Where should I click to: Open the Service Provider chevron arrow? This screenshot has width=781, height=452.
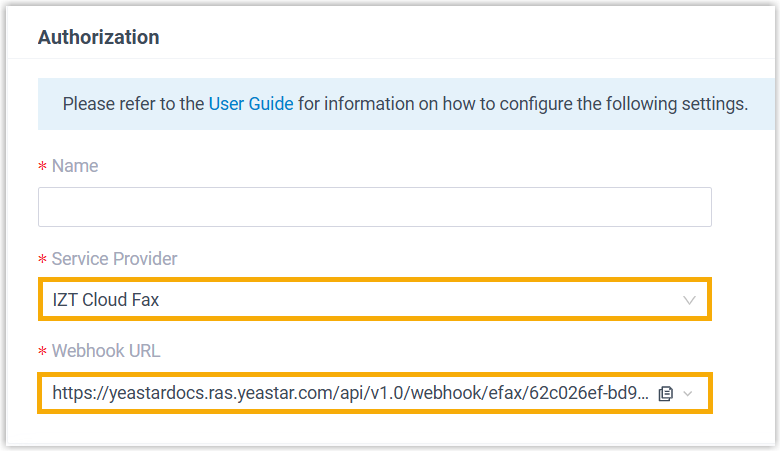tap(689, 300)
